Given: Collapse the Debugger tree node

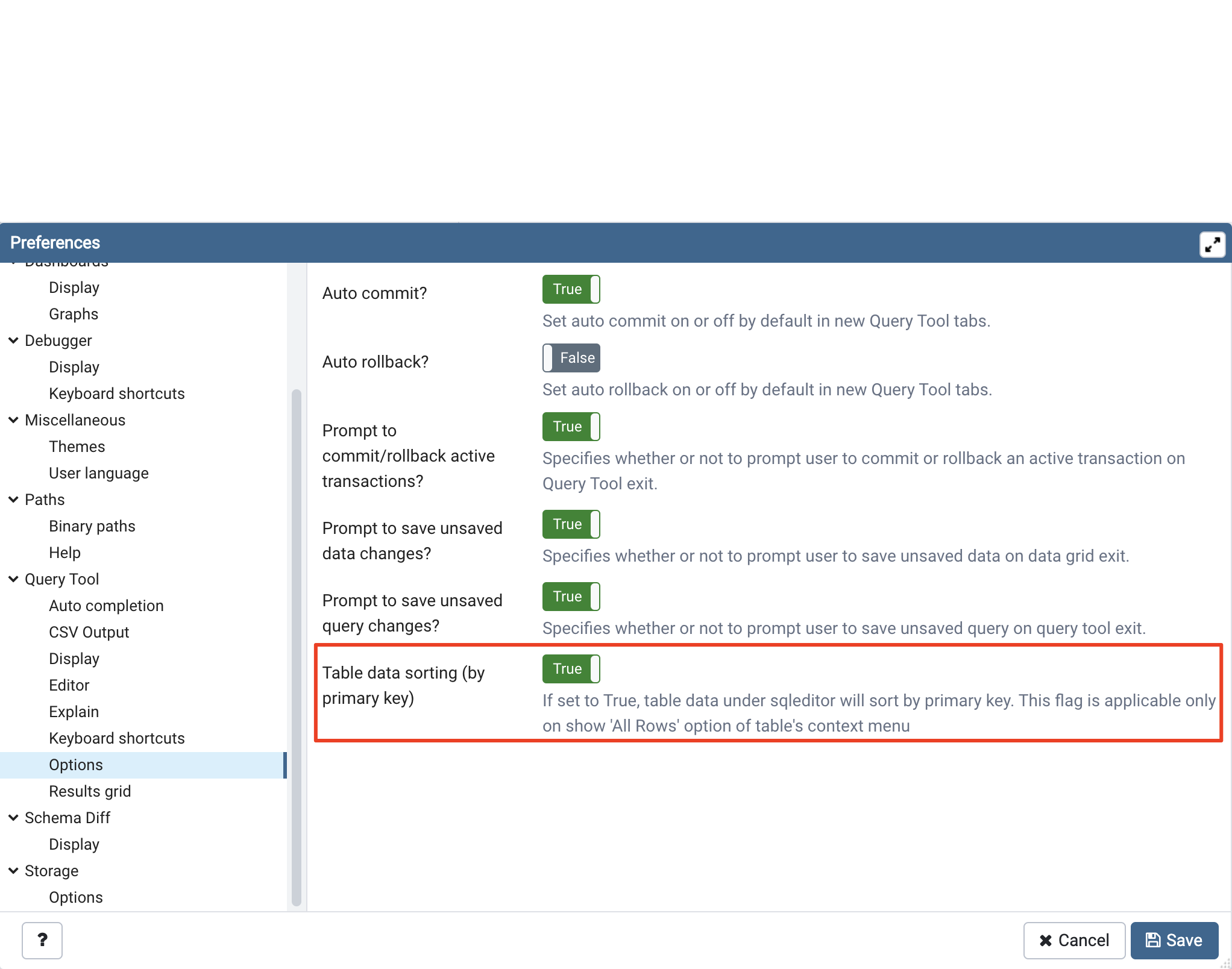Looking at the screenshot, I should pyautogui.click(x=13, y=340).
